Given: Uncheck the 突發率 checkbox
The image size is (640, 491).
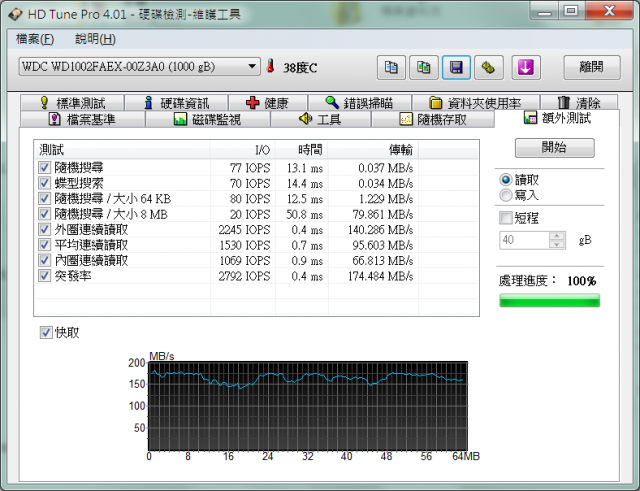Looking at the screenshot, I should pos(44,276).
